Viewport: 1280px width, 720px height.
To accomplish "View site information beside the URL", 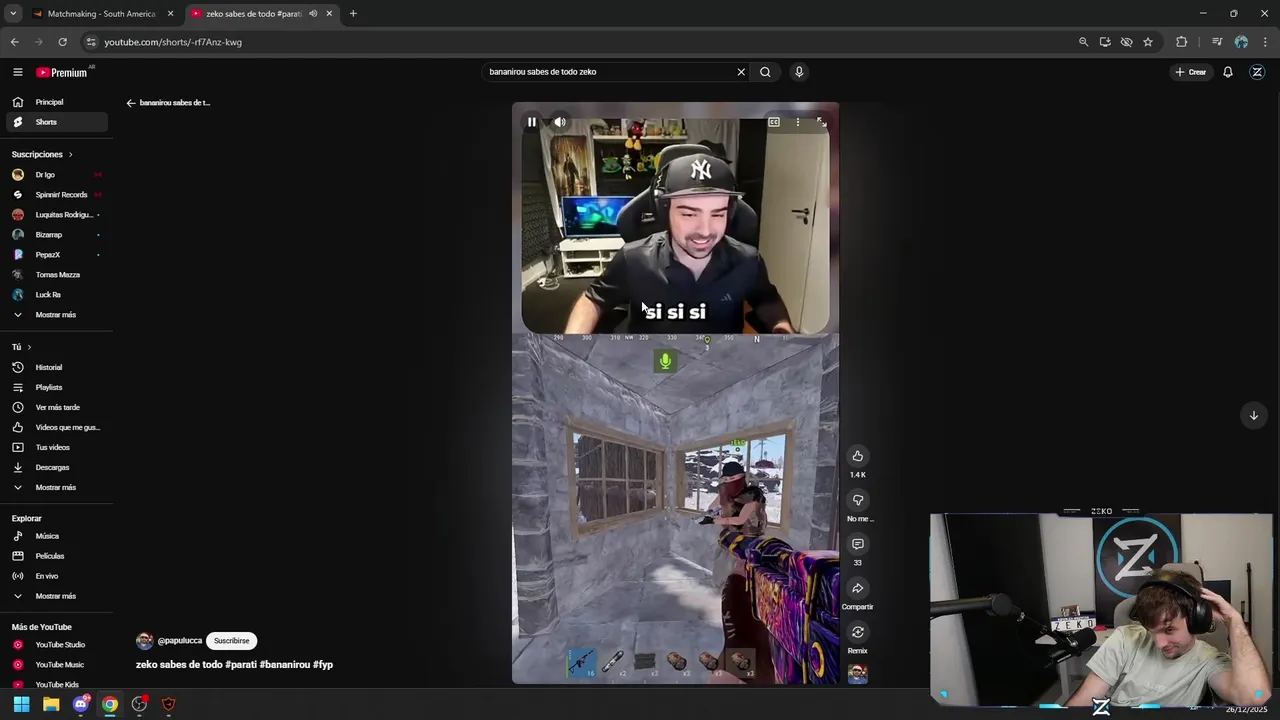I will pyautogui.click(x=91, y=42).
